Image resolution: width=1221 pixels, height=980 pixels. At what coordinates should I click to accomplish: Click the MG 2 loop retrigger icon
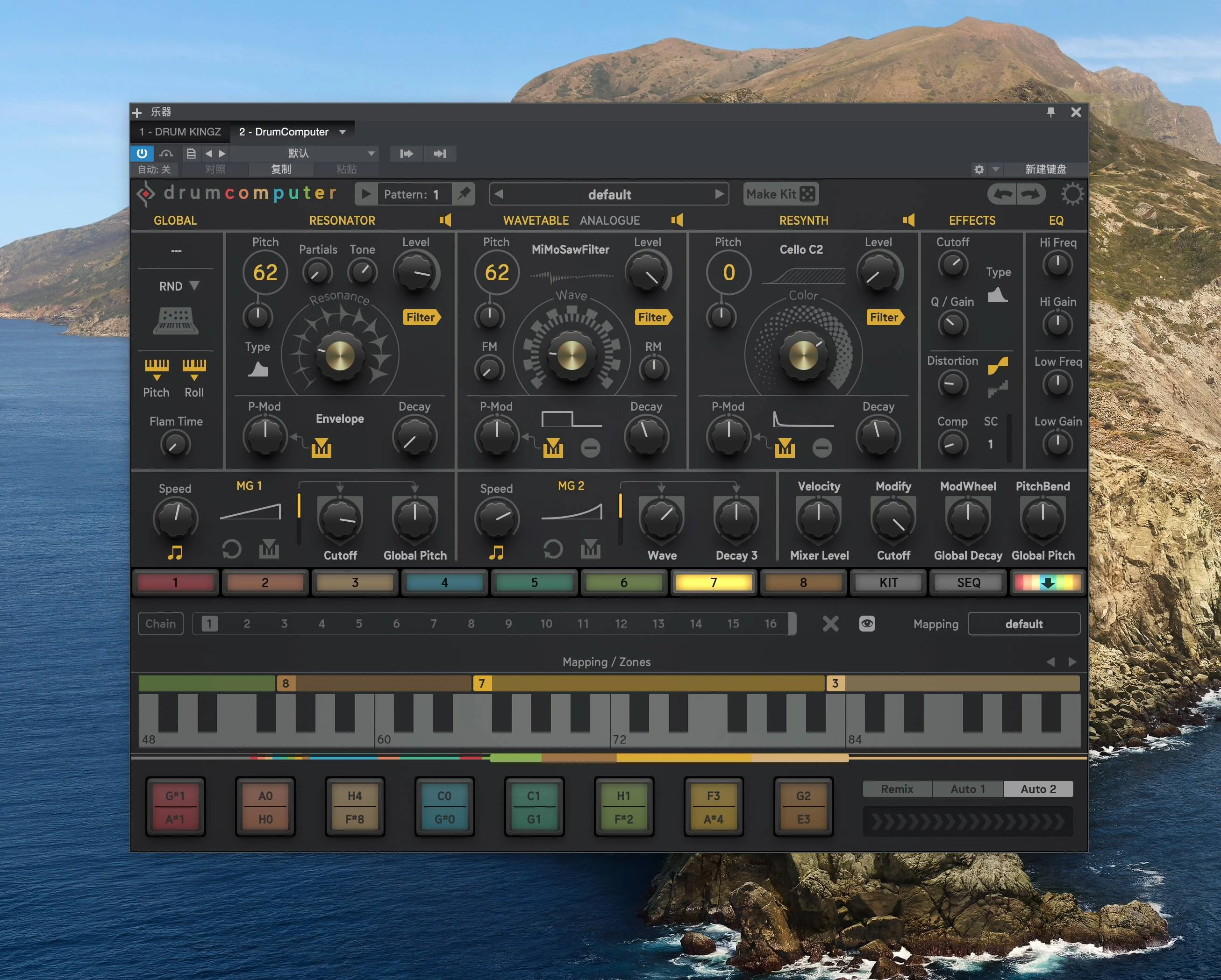(553, 548)
